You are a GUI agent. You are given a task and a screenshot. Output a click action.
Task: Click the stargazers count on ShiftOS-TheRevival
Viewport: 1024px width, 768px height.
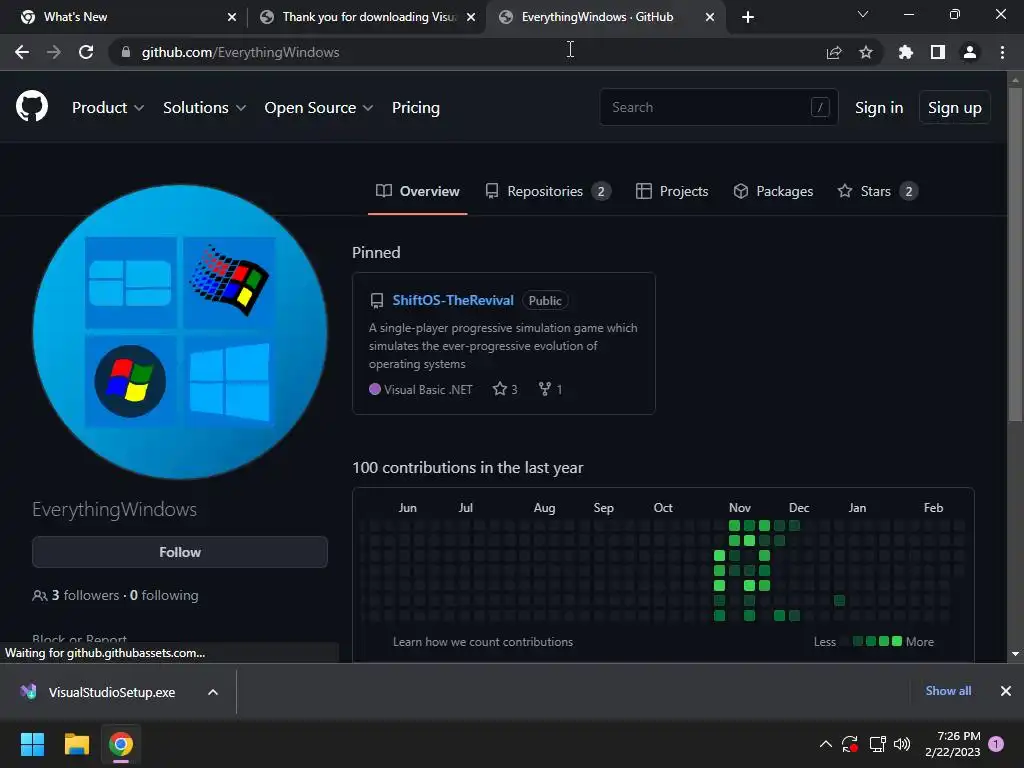point(505,389)
